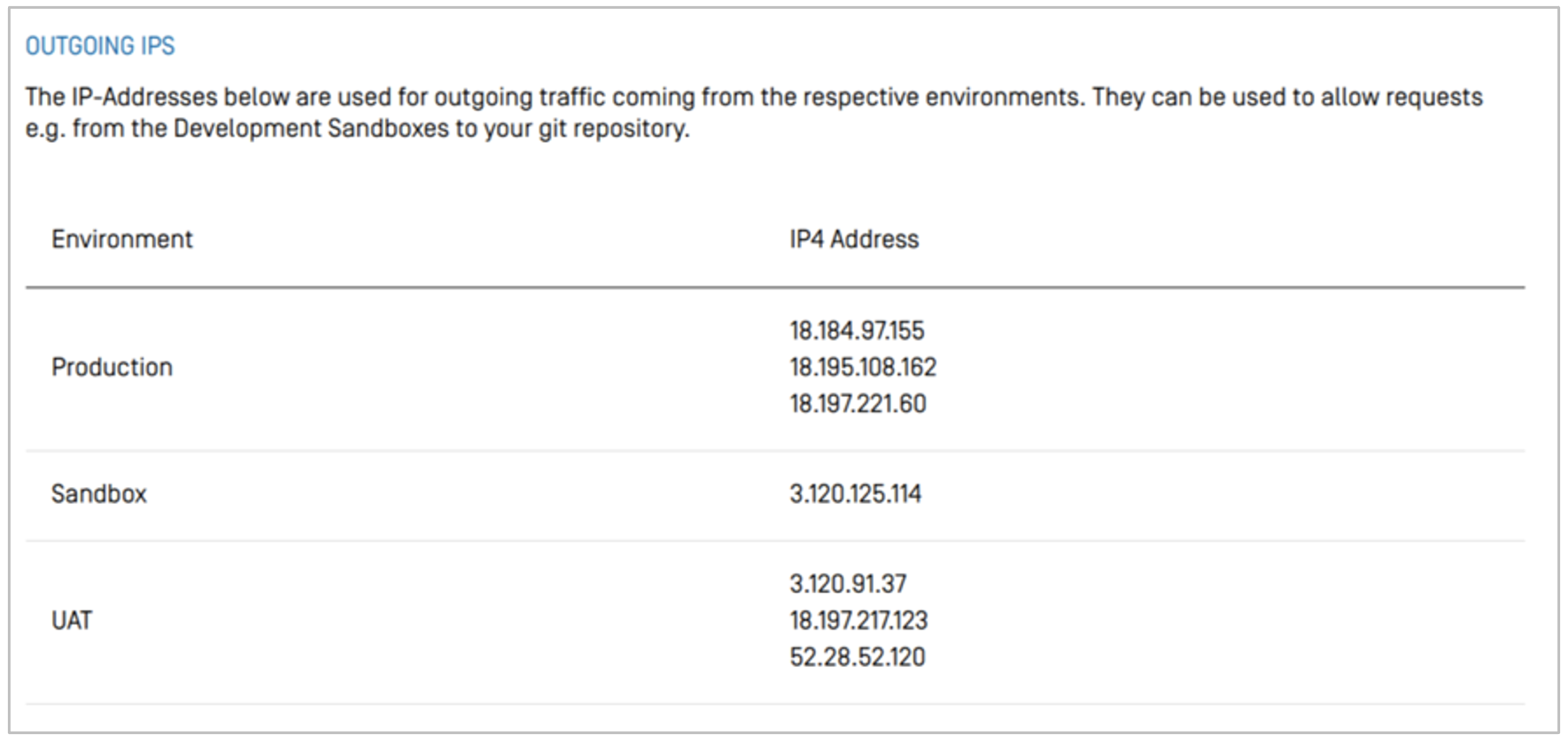This screenshot has width=1568, height=742.
Task: Select Production IP 18.197.221.60
Action: coord(858,404)
